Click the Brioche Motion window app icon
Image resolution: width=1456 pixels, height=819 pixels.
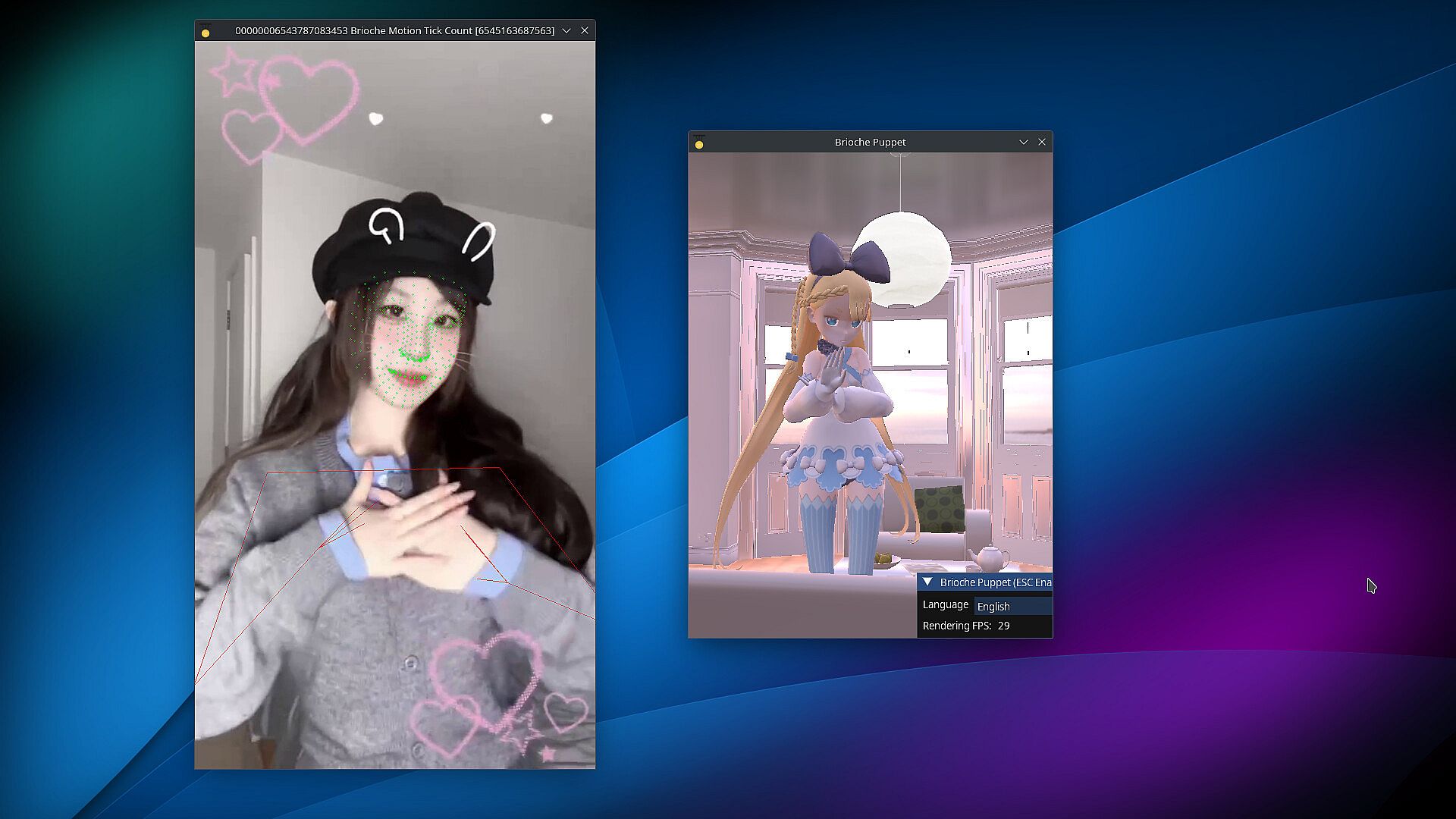click(x=206, y=32)
